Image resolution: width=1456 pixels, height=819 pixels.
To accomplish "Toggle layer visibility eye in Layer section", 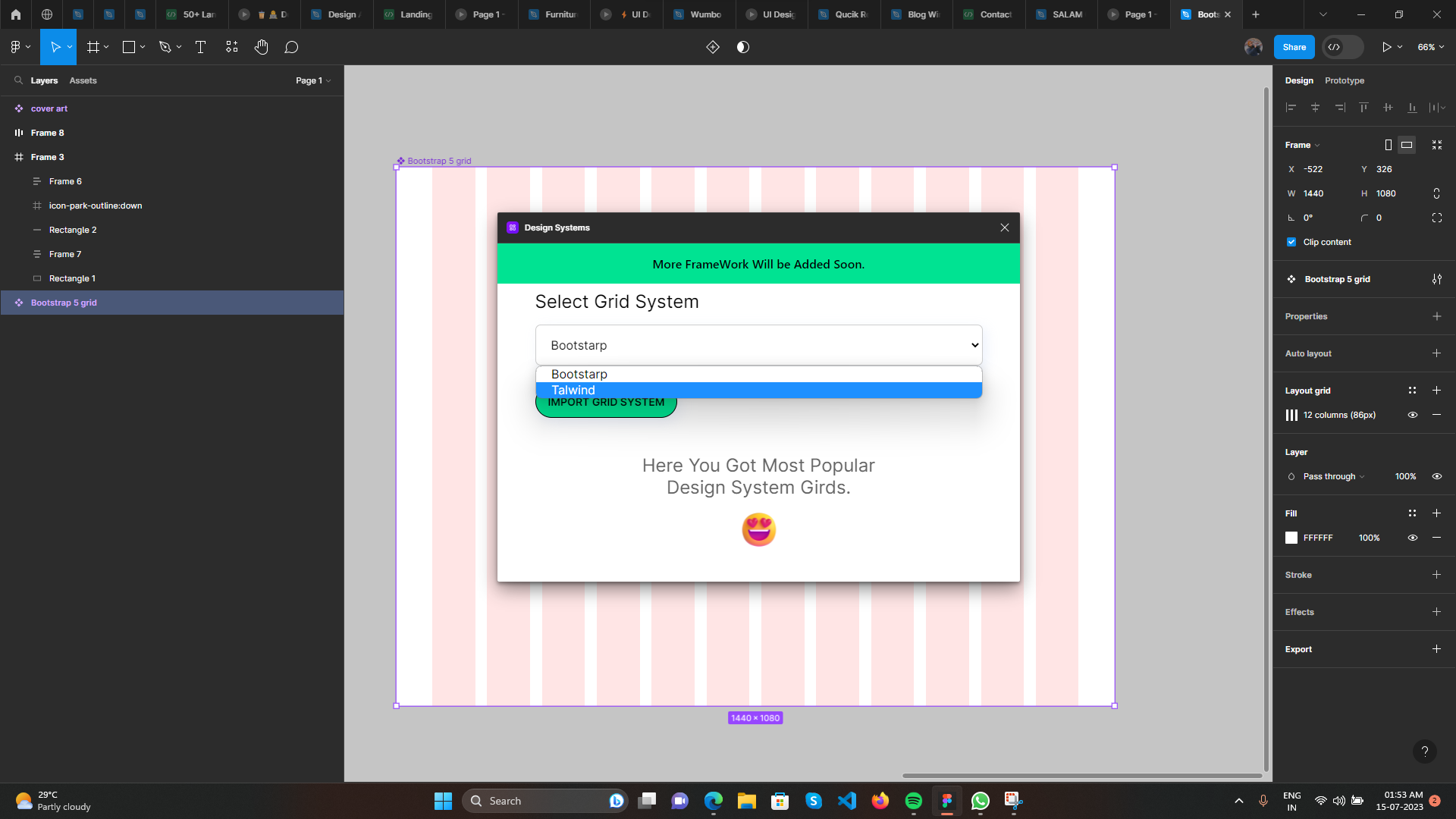I will [1437, 476].
